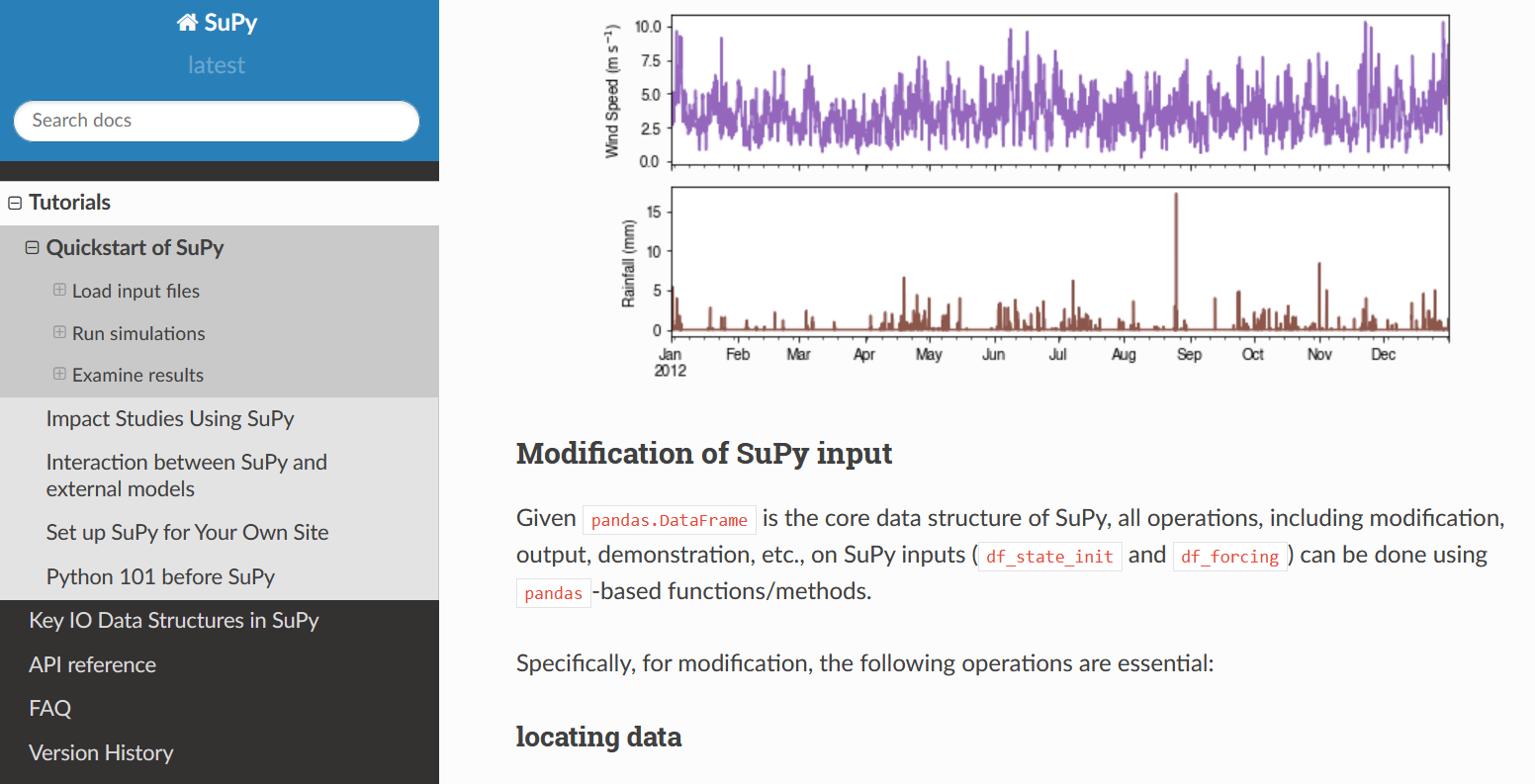Viewport: 1535px width, 784px height.
Task: Select the pandas.DataFrame inline code reference
Action: [x=669, y=518]
